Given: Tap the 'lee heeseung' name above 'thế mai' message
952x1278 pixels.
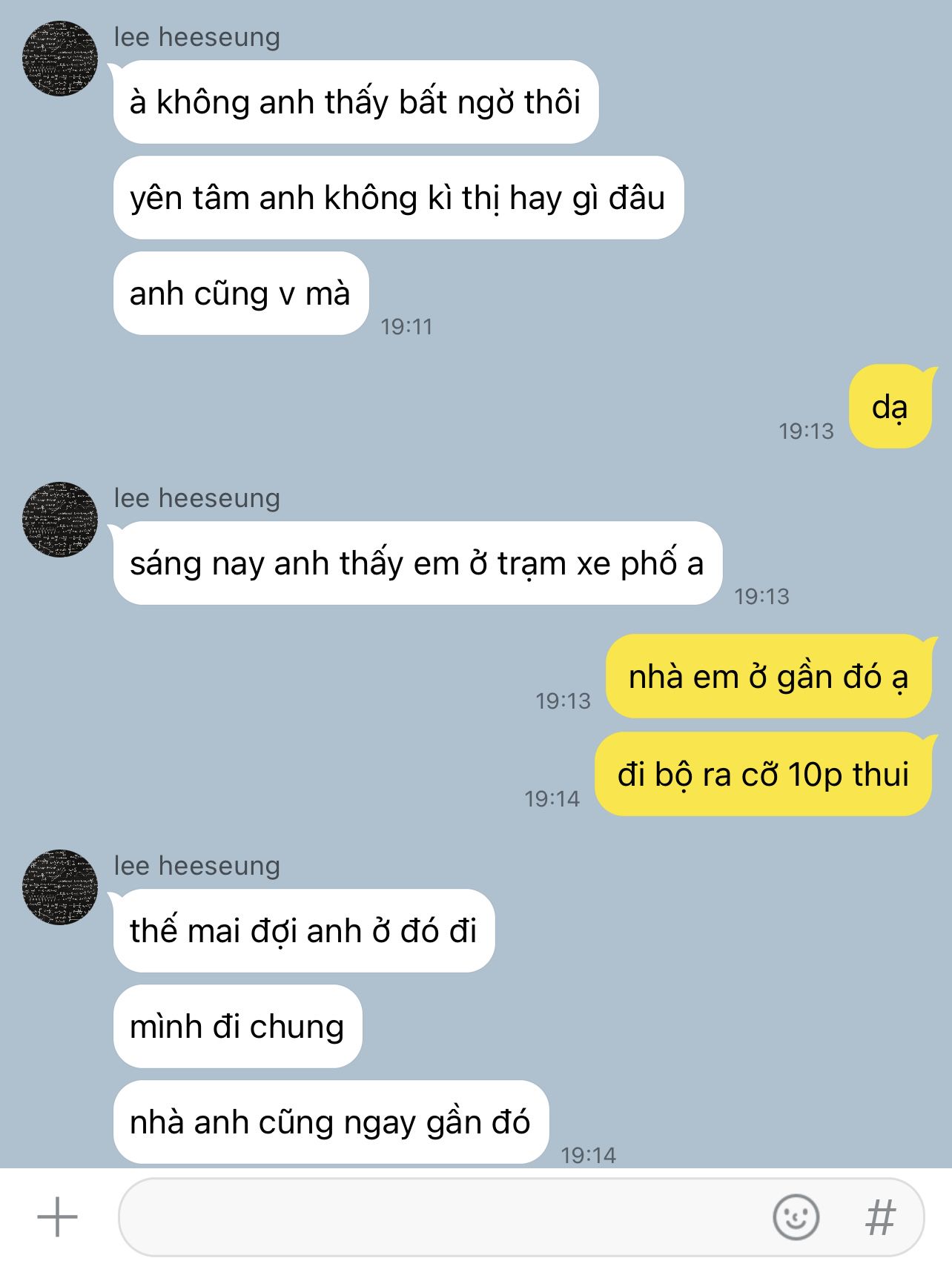Looking at the screenshot, I should click(x=196, y=866).
